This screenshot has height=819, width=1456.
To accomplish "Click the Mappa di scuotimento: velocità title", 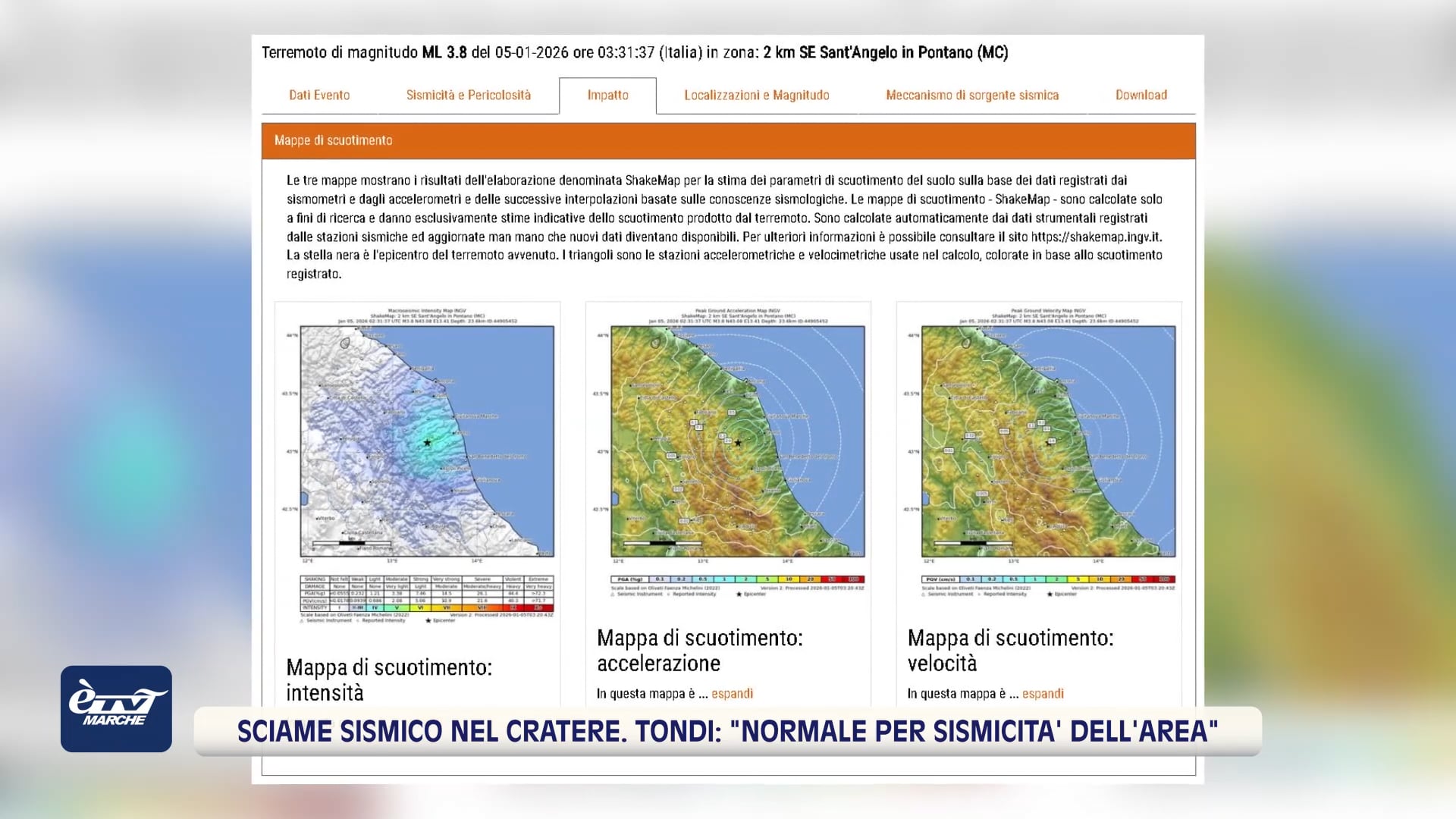I will [1010, 650].
